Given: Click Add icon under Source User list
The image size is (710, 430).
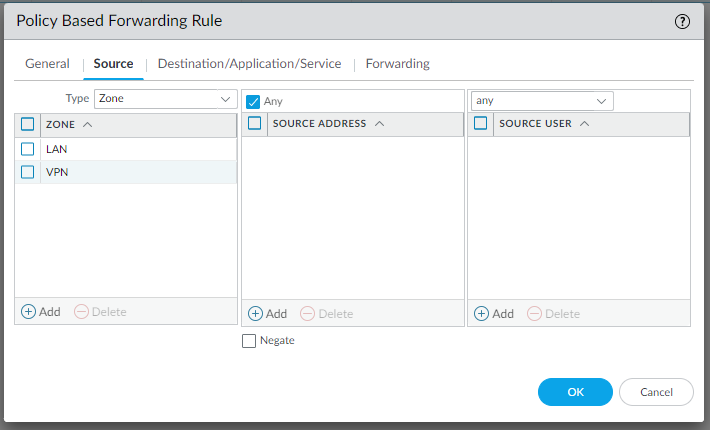Looking at the screenshot, I should [481, 314].
